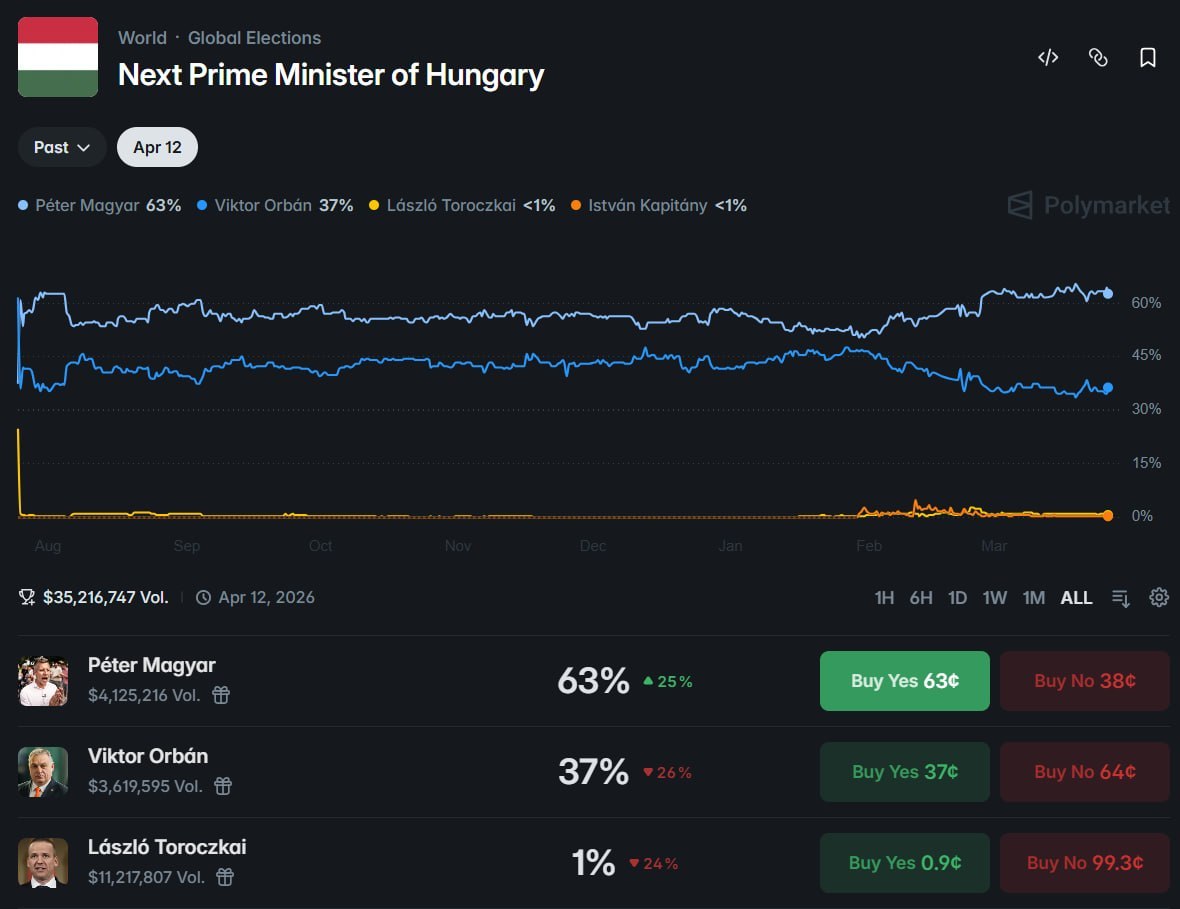This screenshot has height=909, width=1180.
Task: Click gift icon beside Viktor Orbán volume
Action: tap(223, 786)
